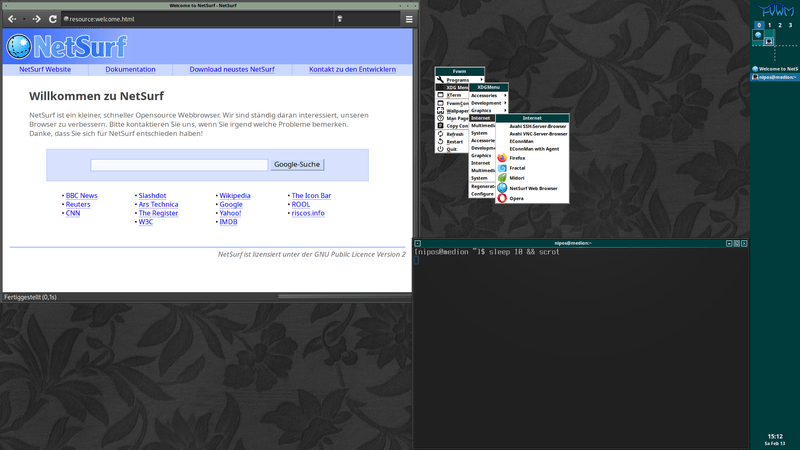Select 'nipos@medion:~' in the window list
Screen dimensions: 800x450
pos(775,77)
